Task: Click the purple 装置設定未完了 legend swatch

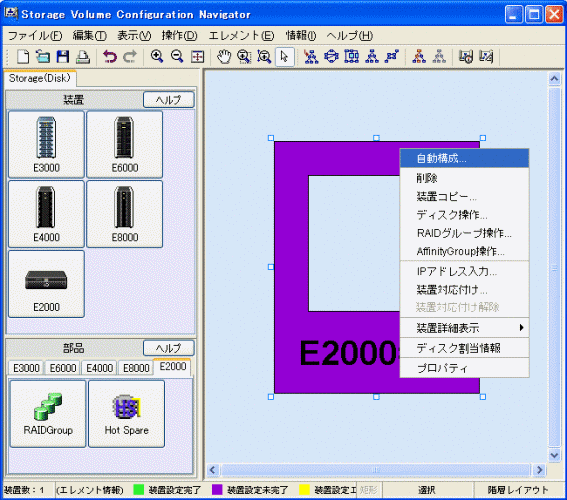Action: [x=217, y=490]
